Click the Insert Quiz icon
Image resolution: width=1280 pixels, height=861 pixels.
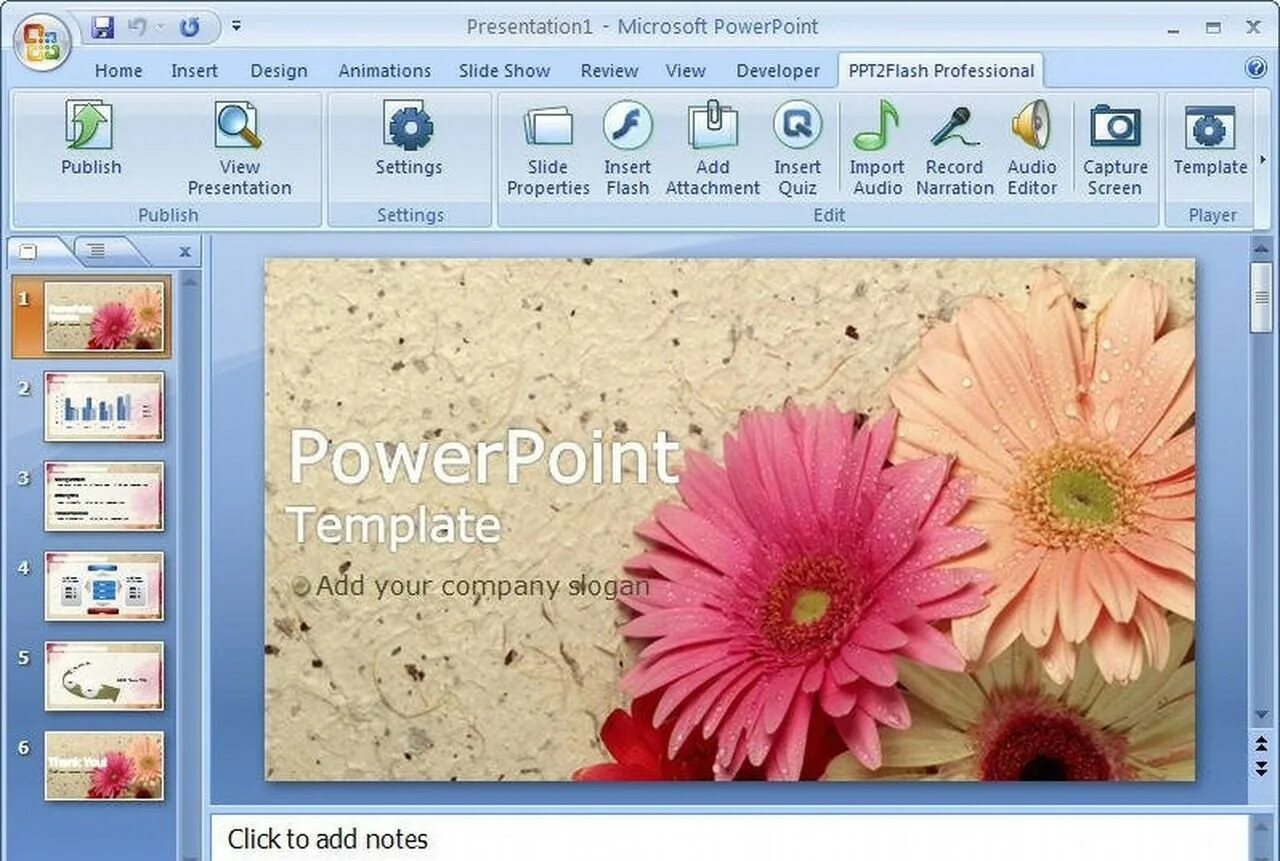click(797, 126)
